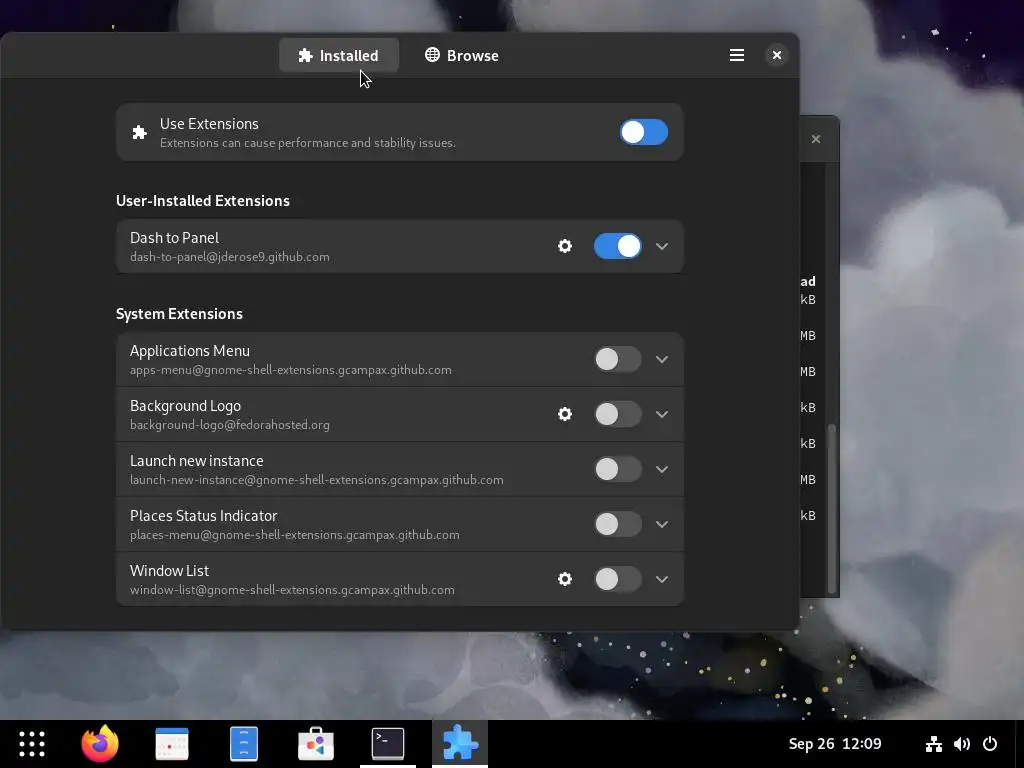1024x768 pixels.
Task: Enable Places Status Indicator extension
Action: [618, 524]
